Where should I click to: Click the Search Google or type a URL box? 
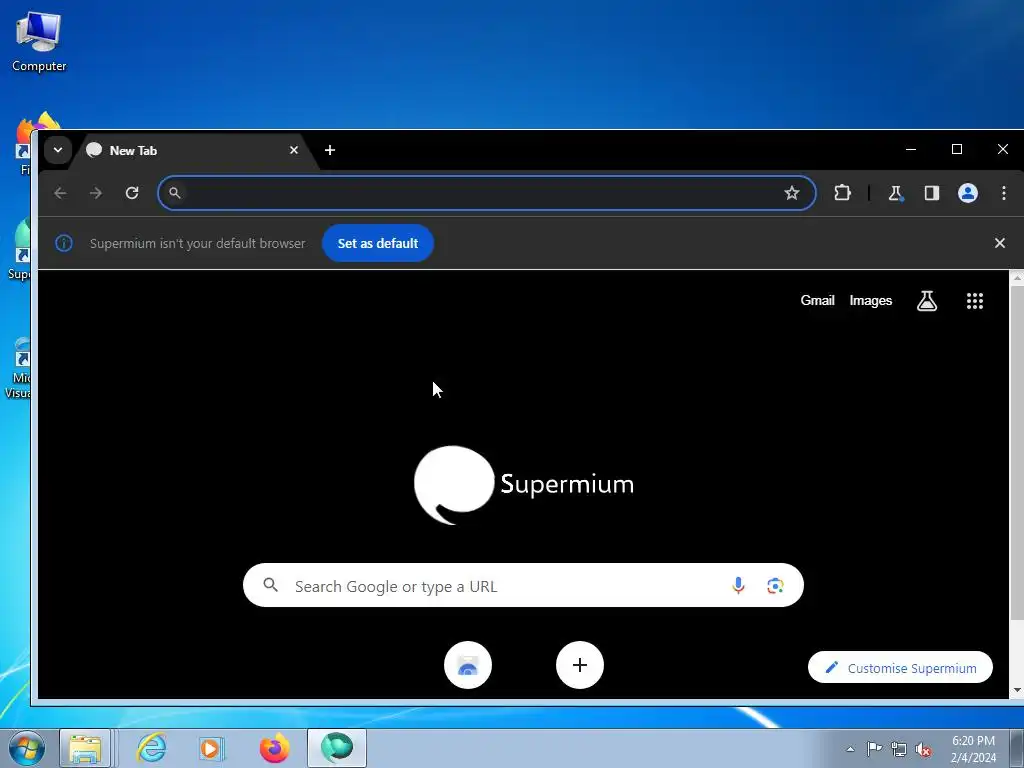[x=523, y=585]
